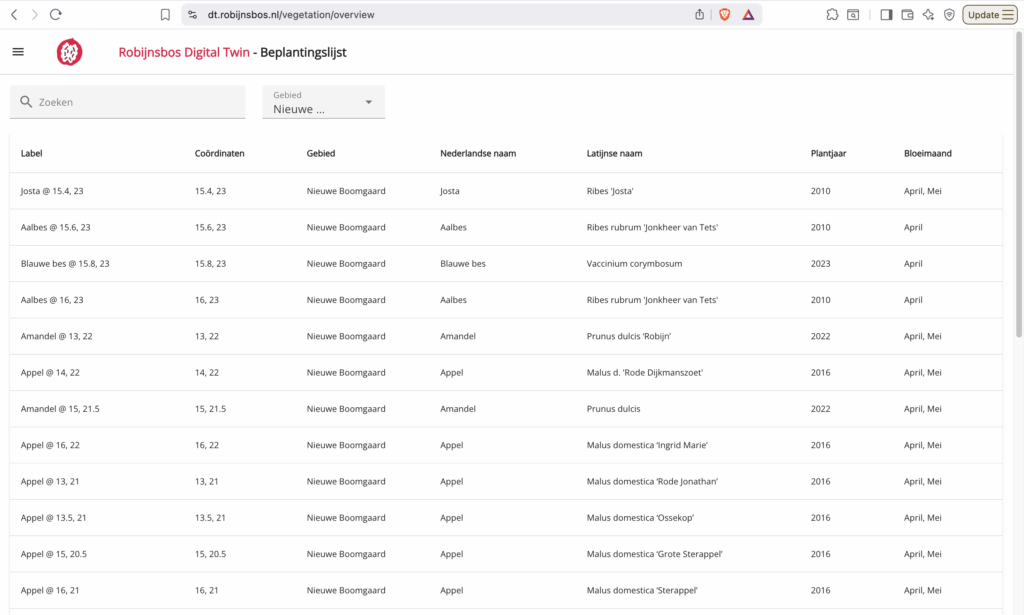Click the Bloeimaand column header

927,154
